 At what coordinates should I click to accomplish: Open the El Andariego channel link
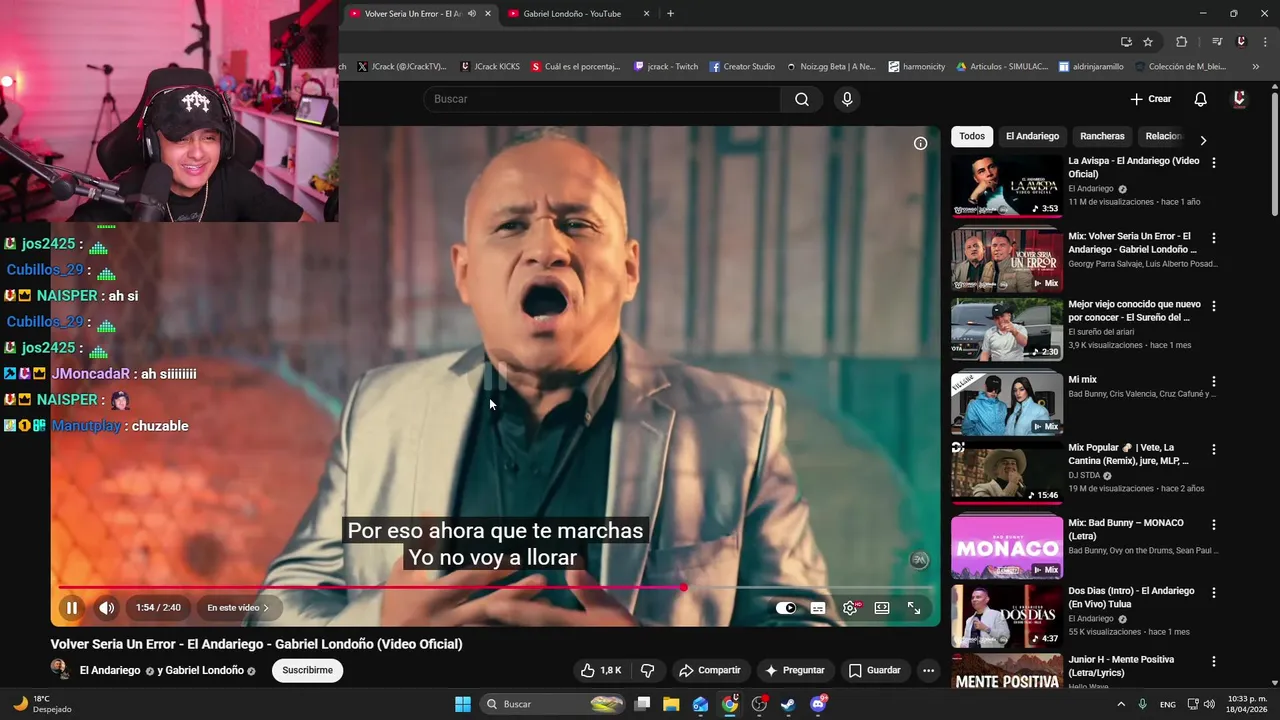click(x=110, y=670)
